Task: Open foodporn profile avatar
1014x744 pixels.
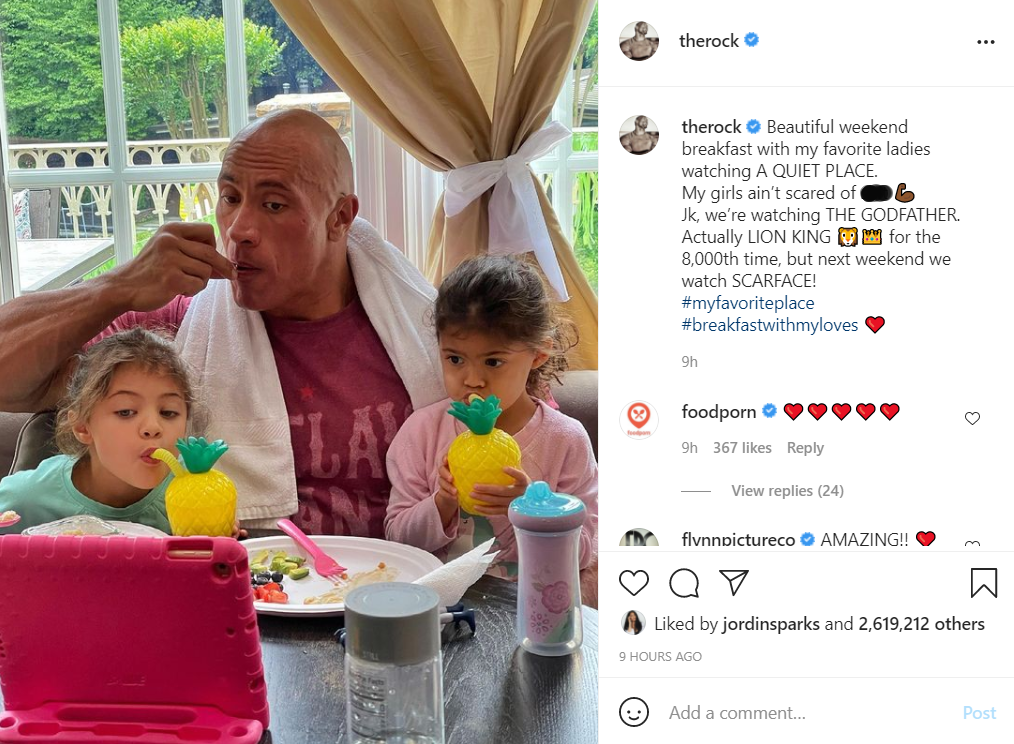Action: [x=639, y=419]
